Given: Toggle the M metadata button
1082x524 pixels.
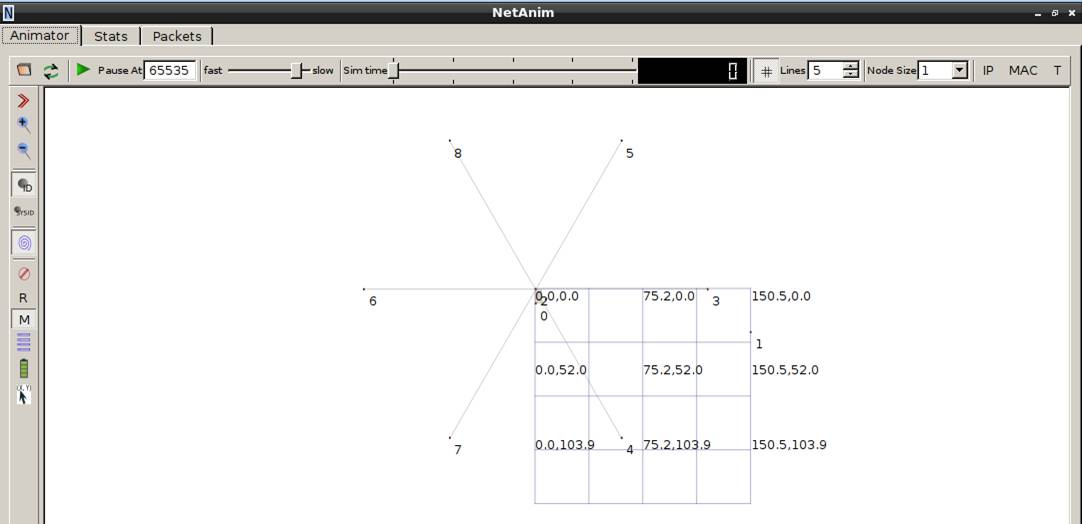Looking at the screenshot, I should [24, 320].
